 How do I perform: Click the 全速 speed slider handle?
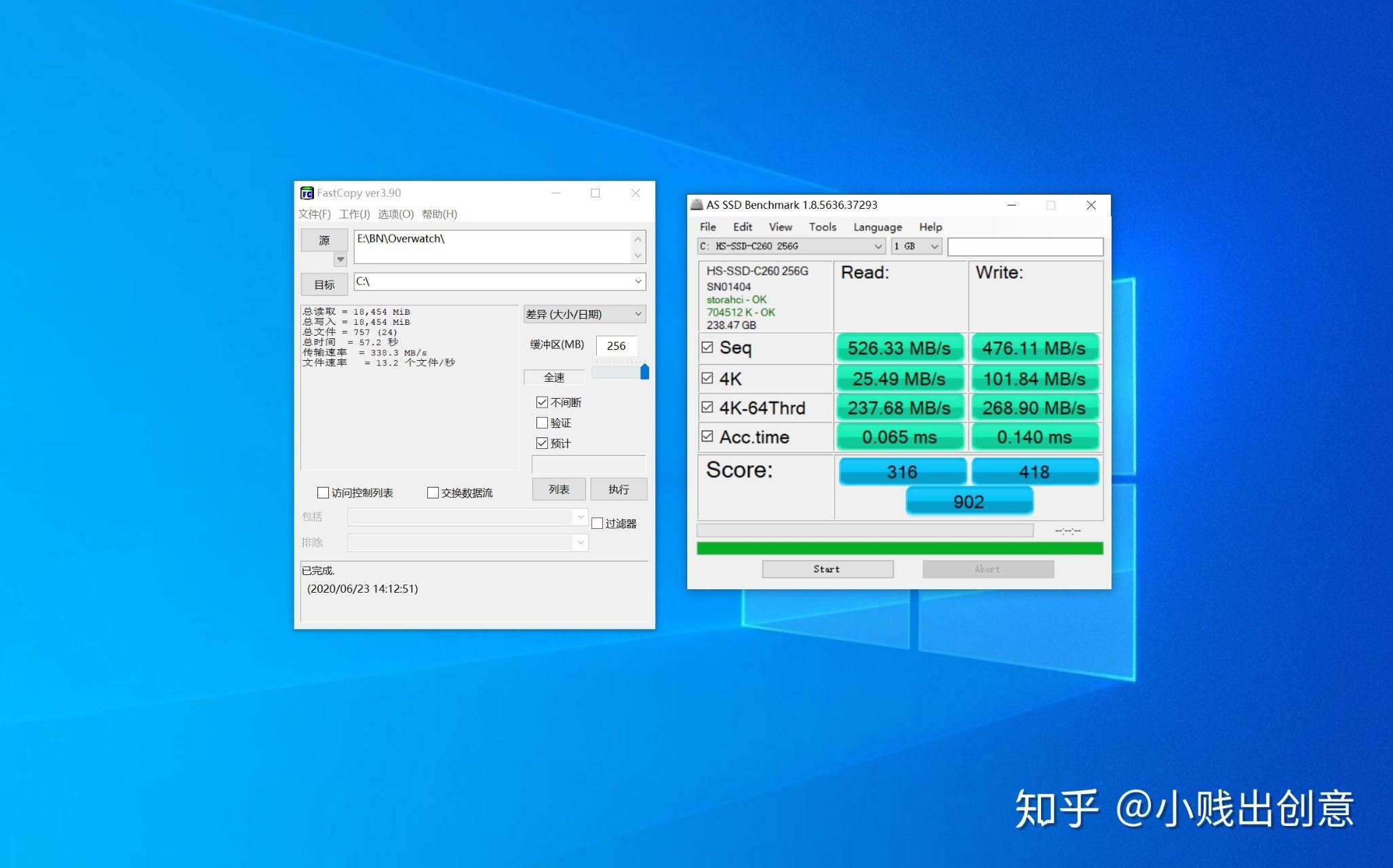pyautogui.click(x=644, y=372)
